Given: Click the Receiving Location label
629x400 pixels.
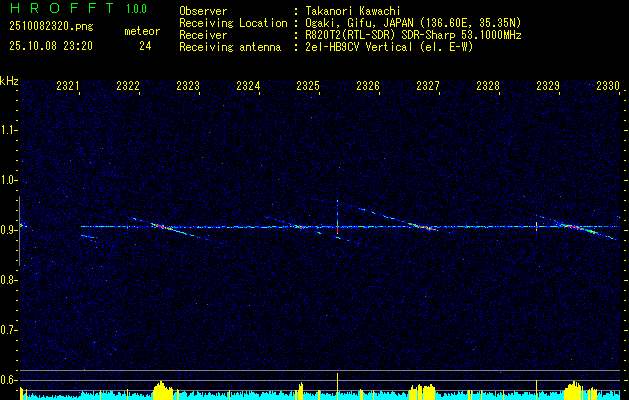Looking at the screenshot, I should 233,23.
